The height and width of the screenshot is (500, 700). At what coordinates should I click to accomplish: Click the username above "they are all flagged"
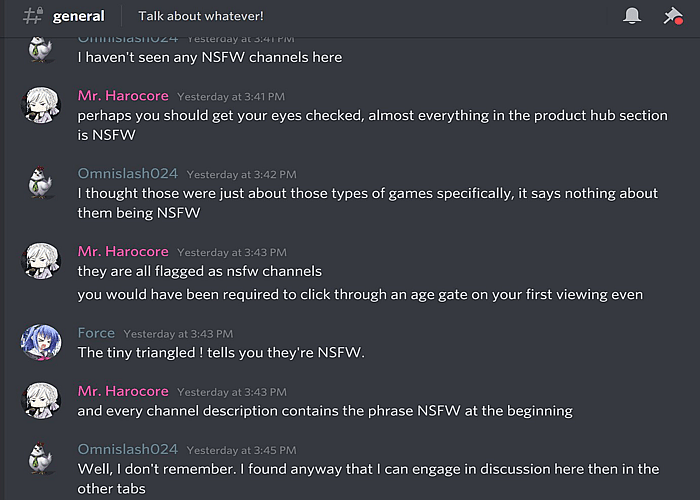(123, 252)
